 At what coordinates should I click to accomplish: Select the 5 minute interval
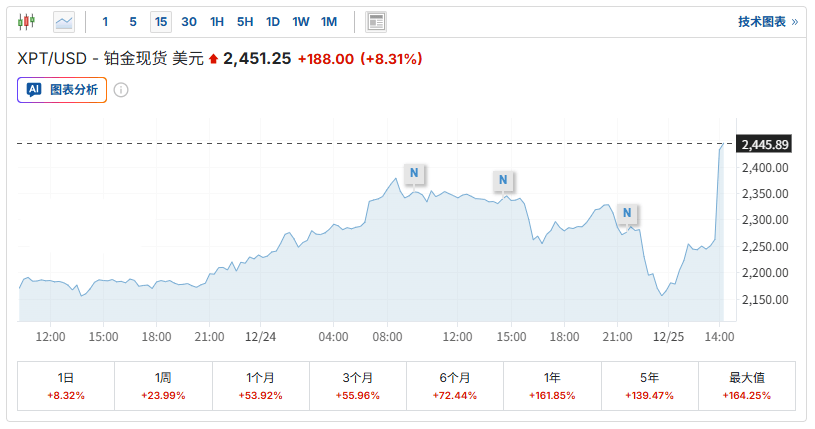tap(133, 21)
